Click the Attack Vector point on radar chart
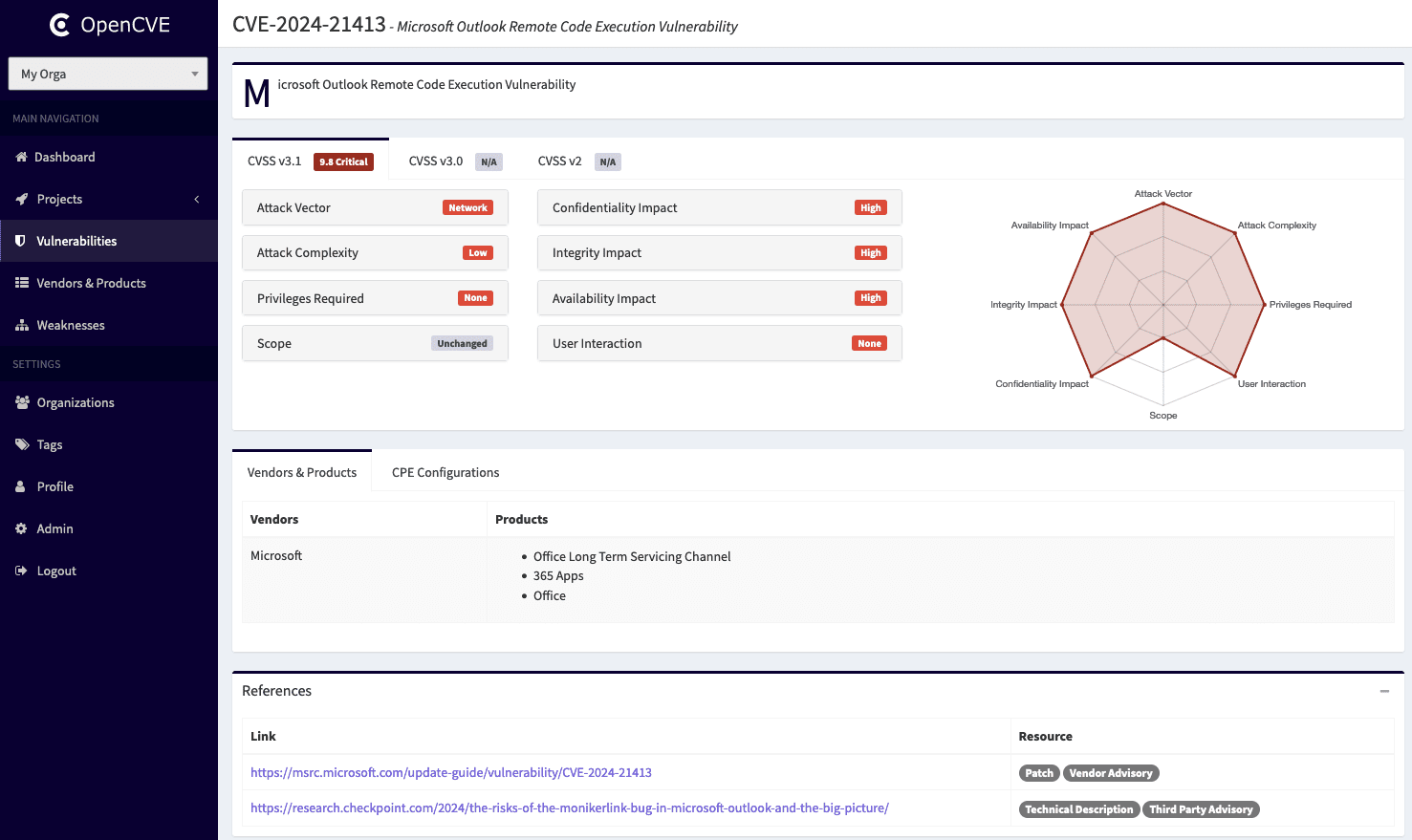This screenshot has width=1412, height=840. (x=1163, y=204)
